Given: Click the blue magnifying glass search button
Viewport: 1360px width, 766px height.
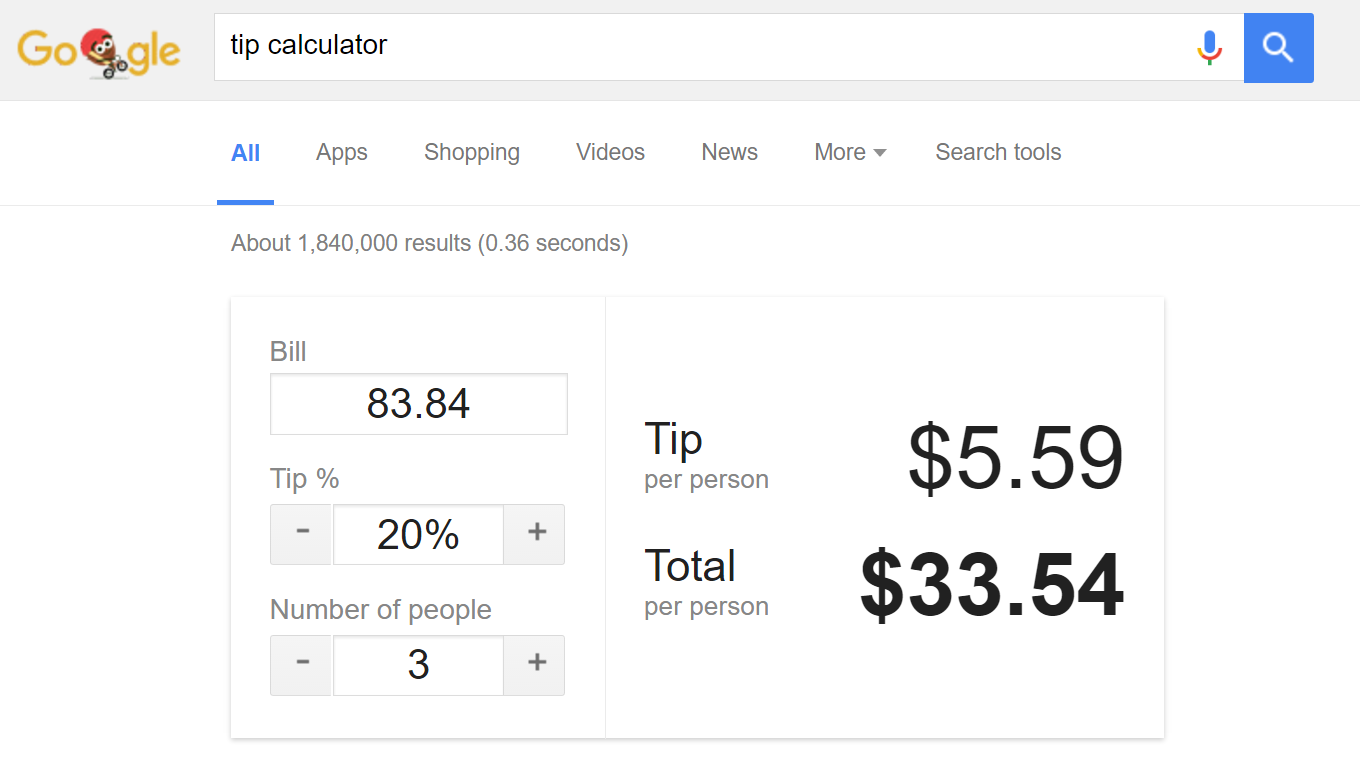Looking at the screenshot, I should click(1278, 47).
